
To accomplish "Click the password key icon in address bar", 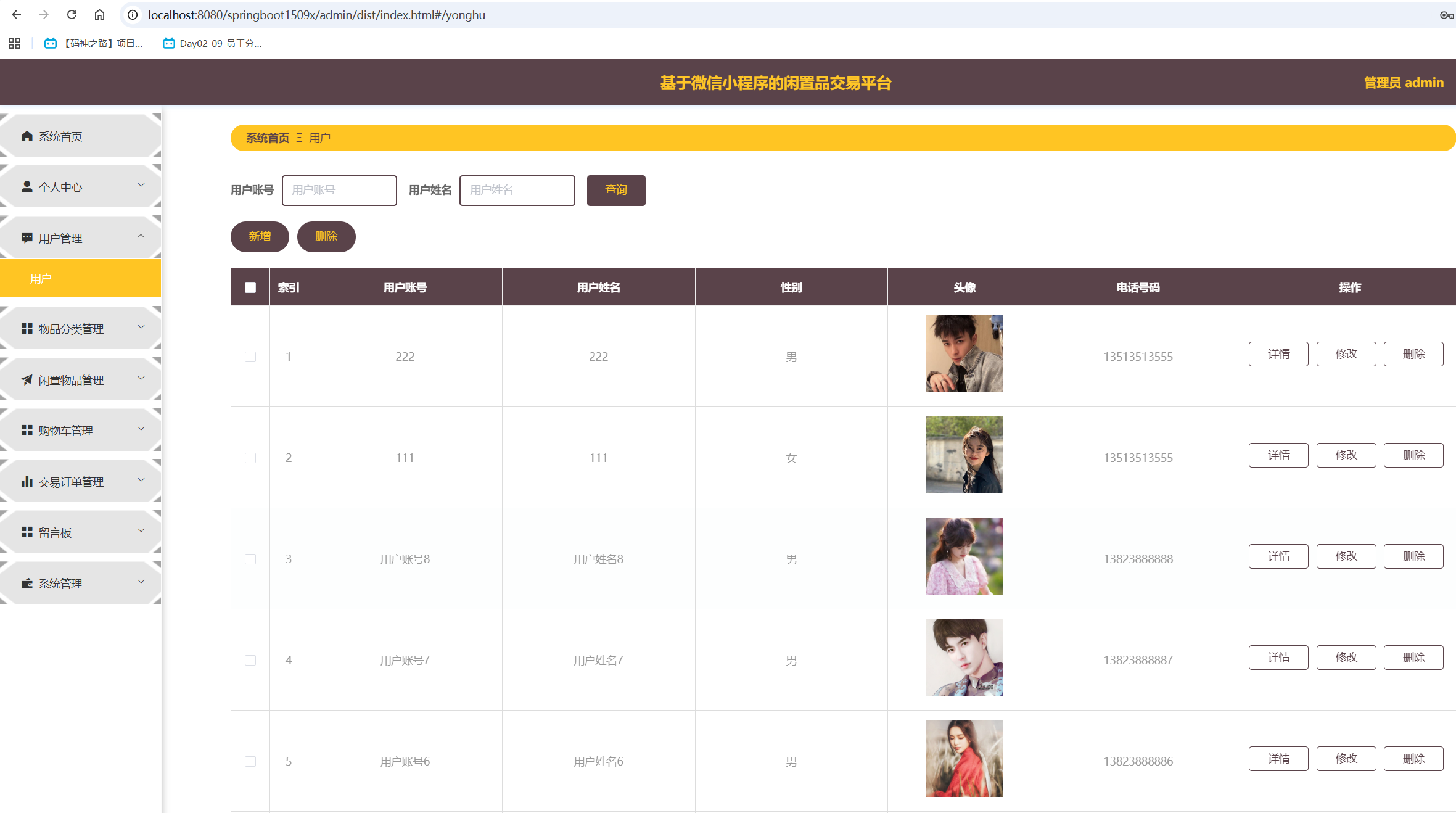I will point(1446,15).
